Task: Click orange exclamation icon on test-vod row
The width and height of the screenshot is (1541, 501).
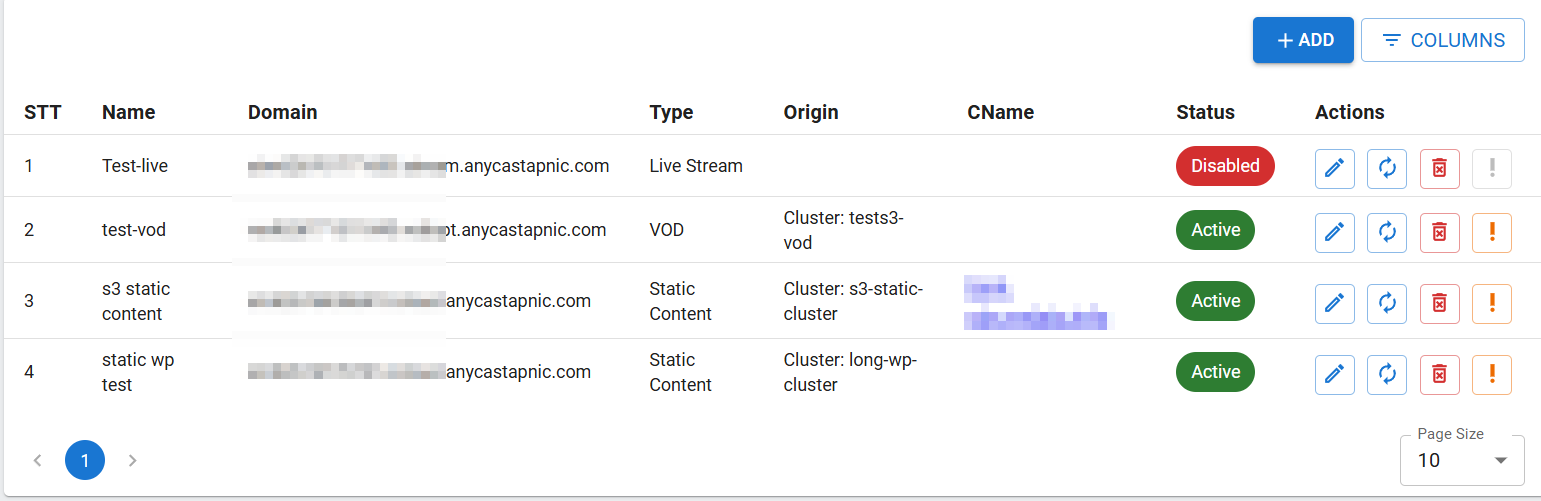Action: point(1491,232)
